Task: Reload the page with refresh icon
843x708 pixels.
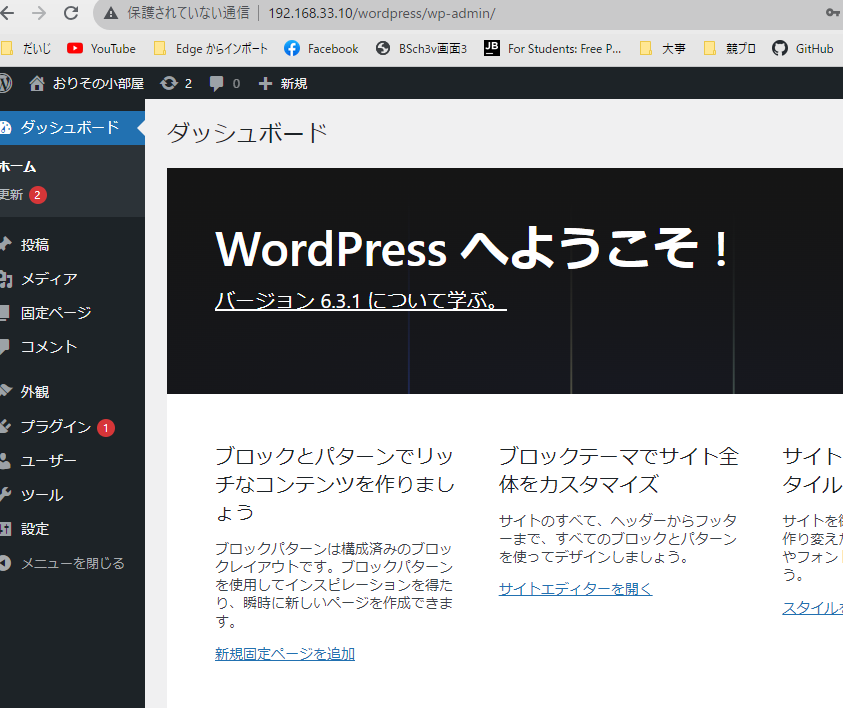Action: click(x=71, y=13)
